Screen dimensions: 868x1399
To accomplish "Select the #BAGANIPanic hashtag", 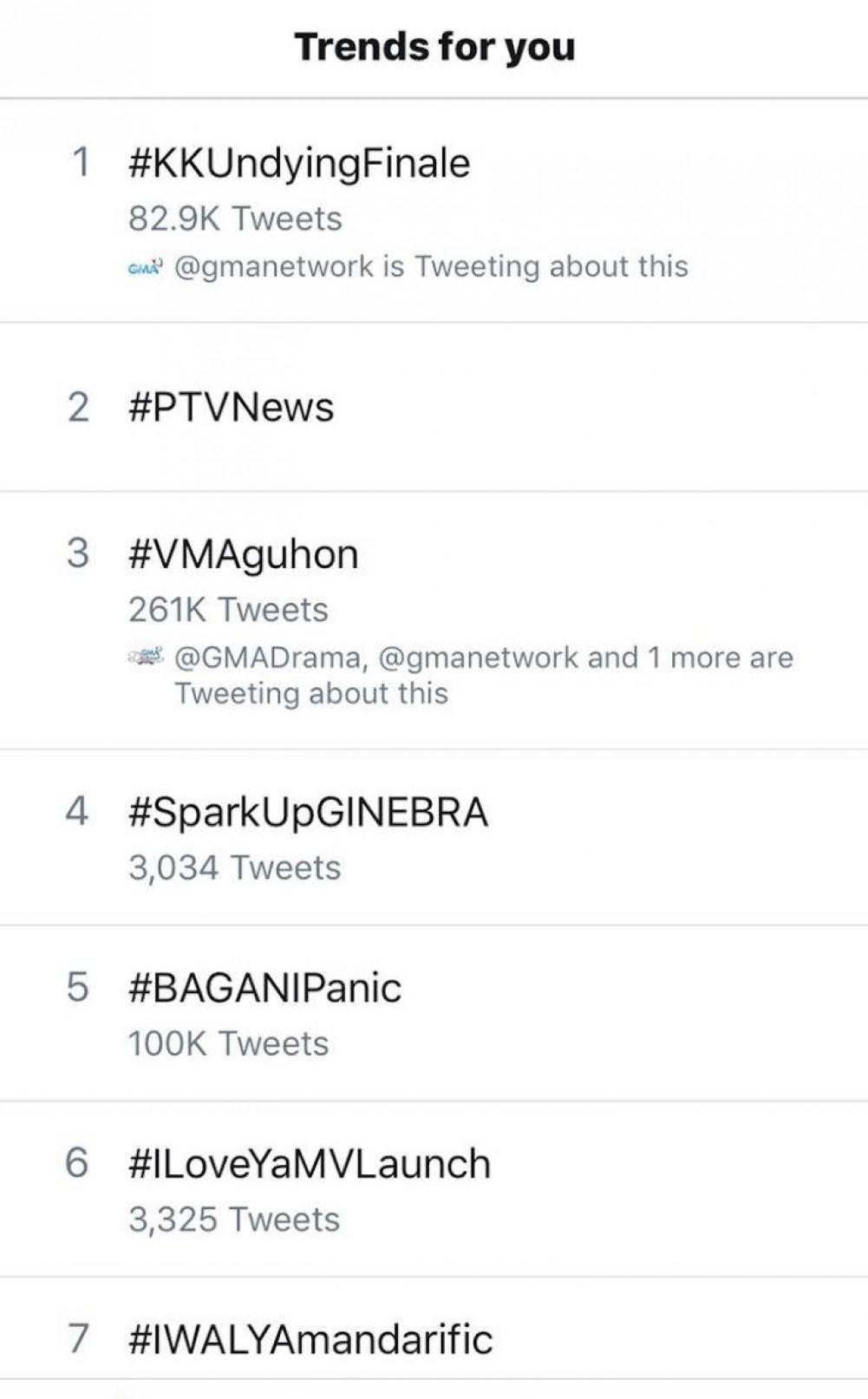I will click(264, 988).
